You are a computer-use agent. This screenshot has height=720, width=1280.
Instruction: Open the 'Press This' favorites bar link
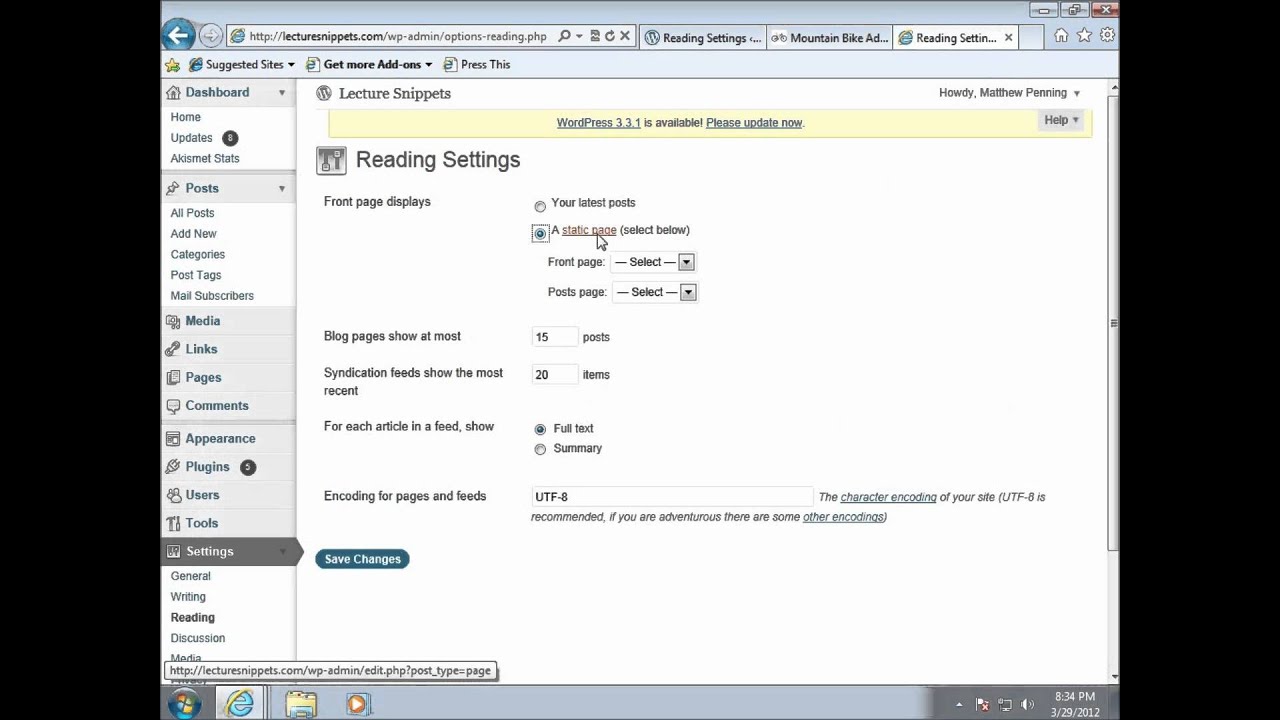coord(477,65)
